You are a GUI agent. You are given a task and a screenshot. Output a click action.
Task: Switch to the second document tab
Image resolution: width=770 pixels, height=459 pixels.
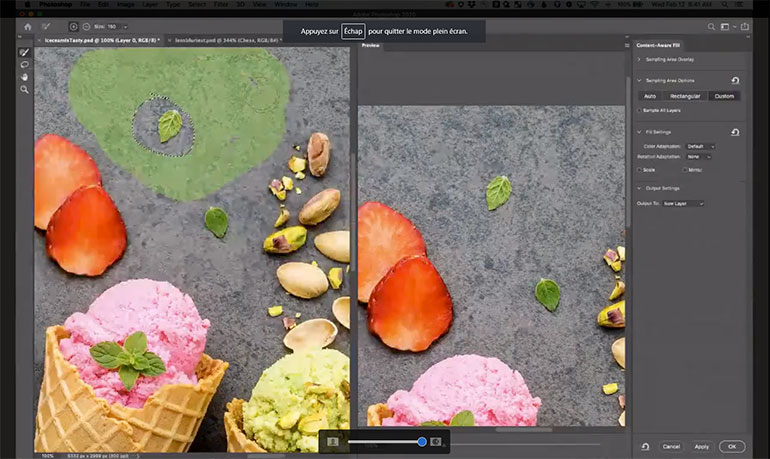click(x=227, y=40)
